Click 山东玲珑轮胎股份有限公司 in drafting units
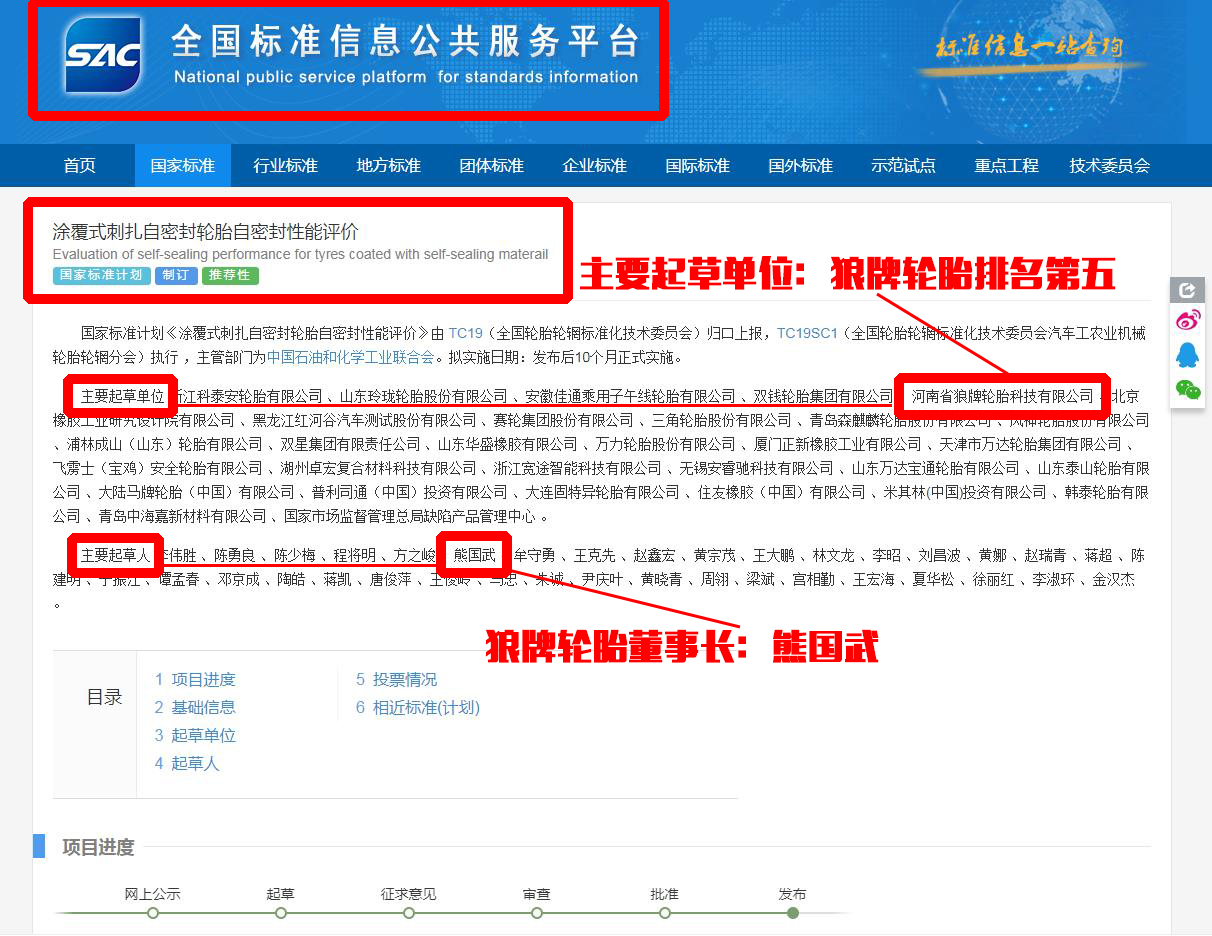The image size is (1212, 936). [424, 396]
